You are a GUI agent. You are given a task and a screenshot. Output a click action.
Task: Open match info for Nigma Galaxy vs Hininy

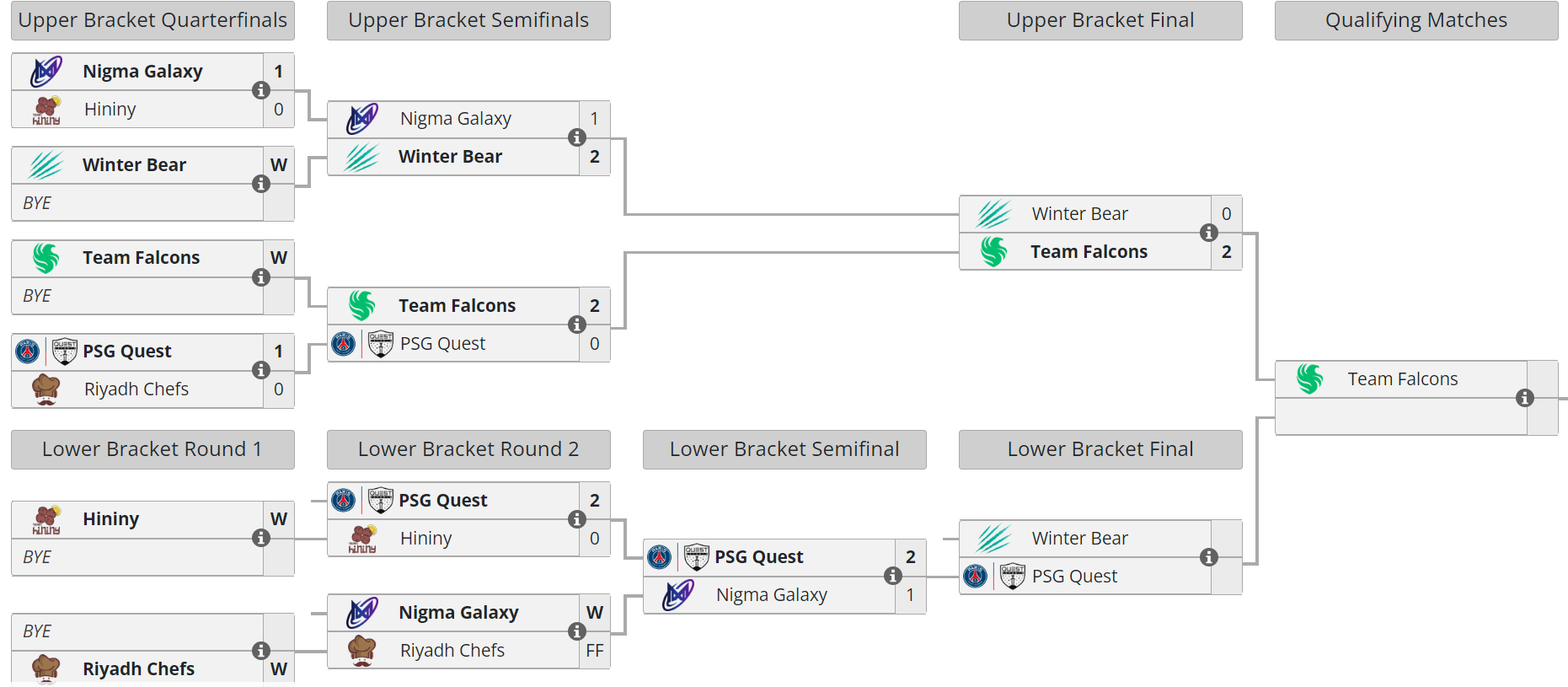tap(261, 90)
